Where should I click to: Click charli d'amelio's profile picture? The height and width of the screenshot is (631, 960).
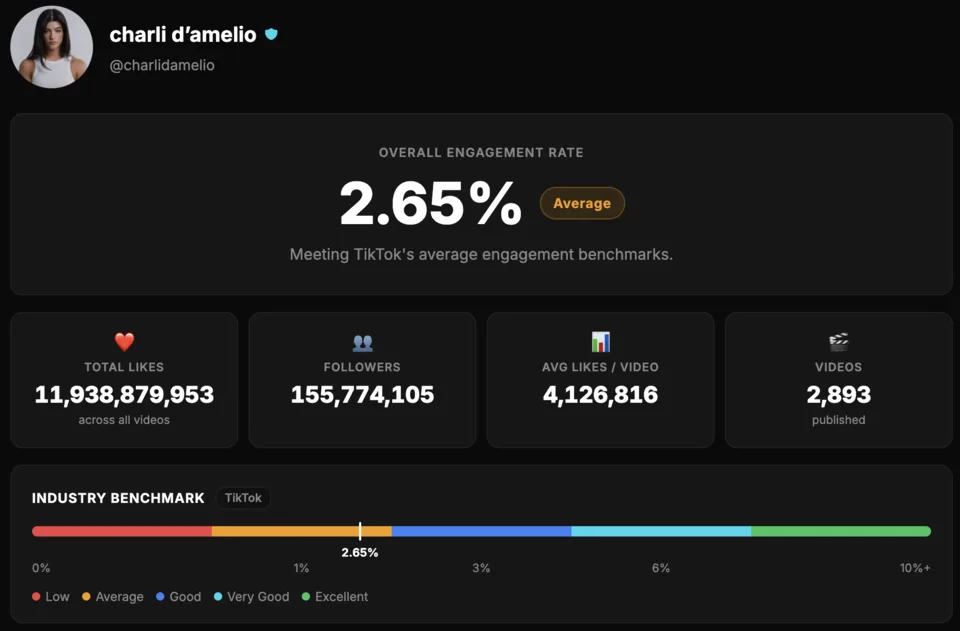[x=51, y=46]
